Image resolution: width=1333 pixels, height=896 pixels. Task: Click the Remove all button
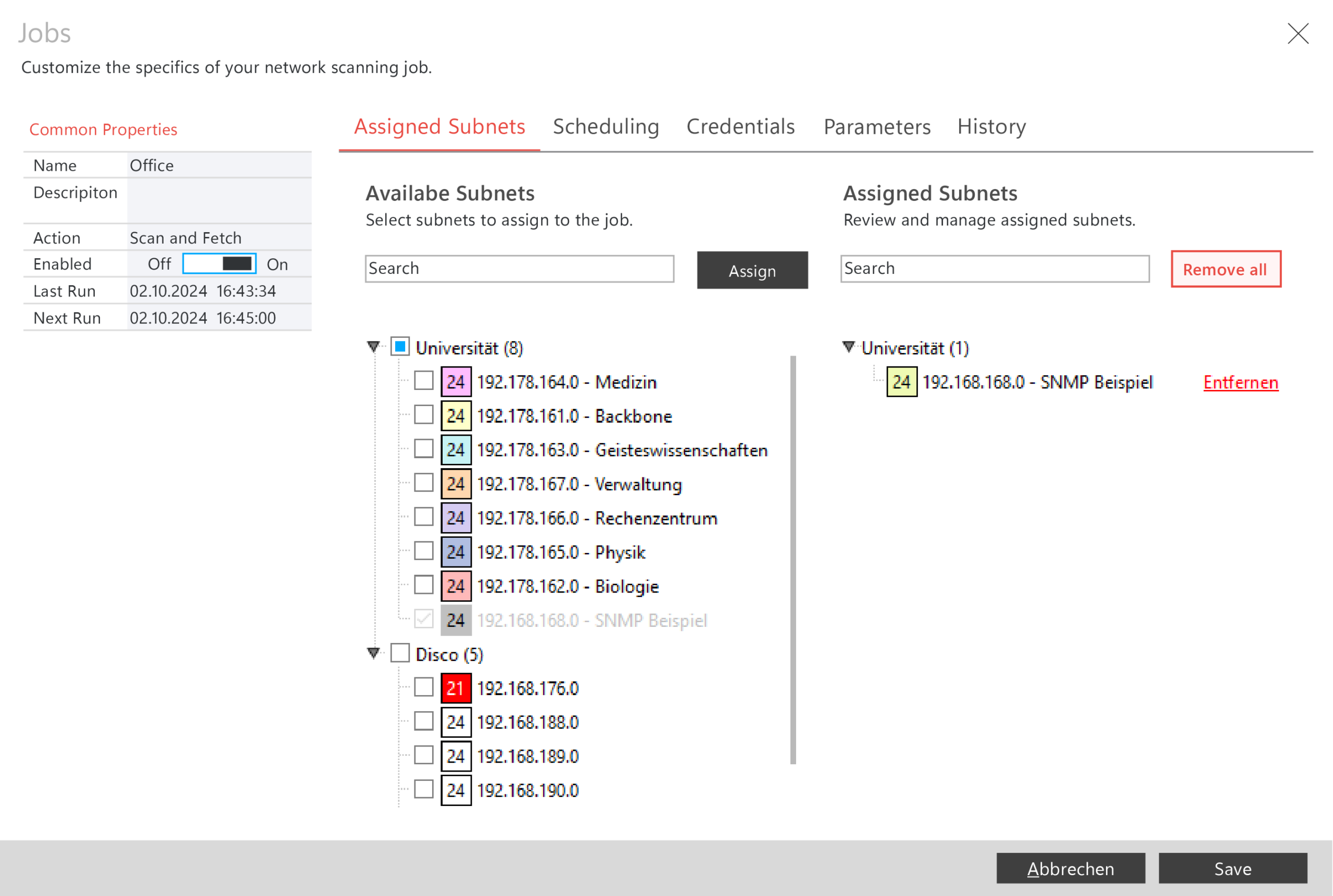point(1226,269)
